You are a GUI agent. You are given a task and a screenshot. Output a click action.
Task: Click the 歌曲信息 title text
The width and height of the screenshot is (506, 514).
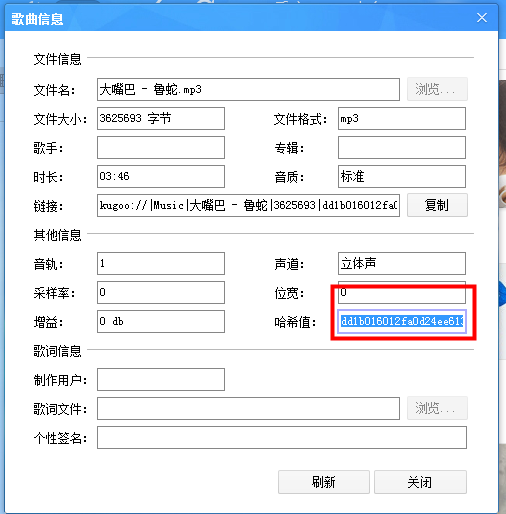(37, 19)
